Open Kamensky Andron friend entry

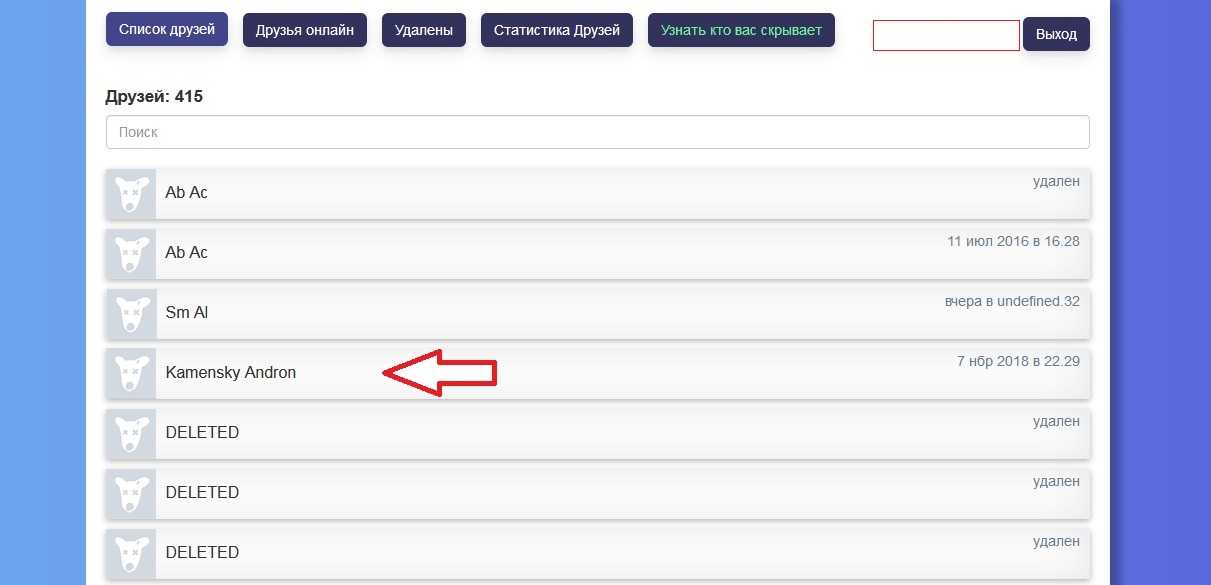point(598,372)
